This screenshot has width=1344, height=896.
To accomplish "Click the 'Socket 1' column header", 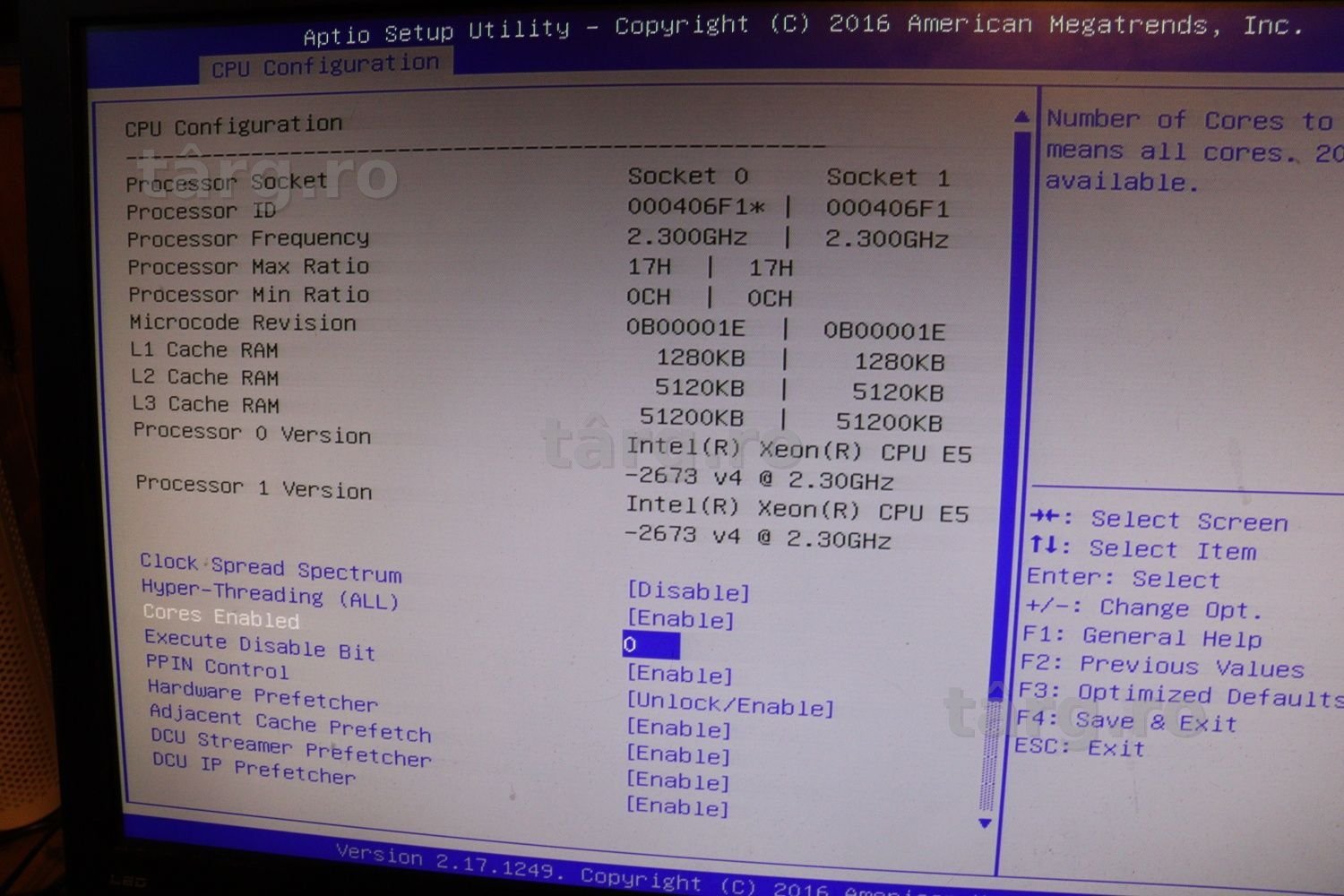I will pos(888,177).
